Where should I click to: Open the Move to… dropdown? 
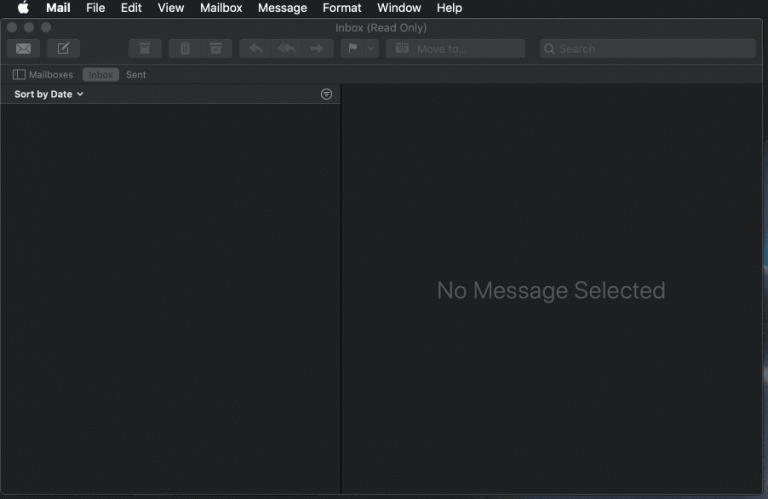pyautogui.click(x=456, y=48)
